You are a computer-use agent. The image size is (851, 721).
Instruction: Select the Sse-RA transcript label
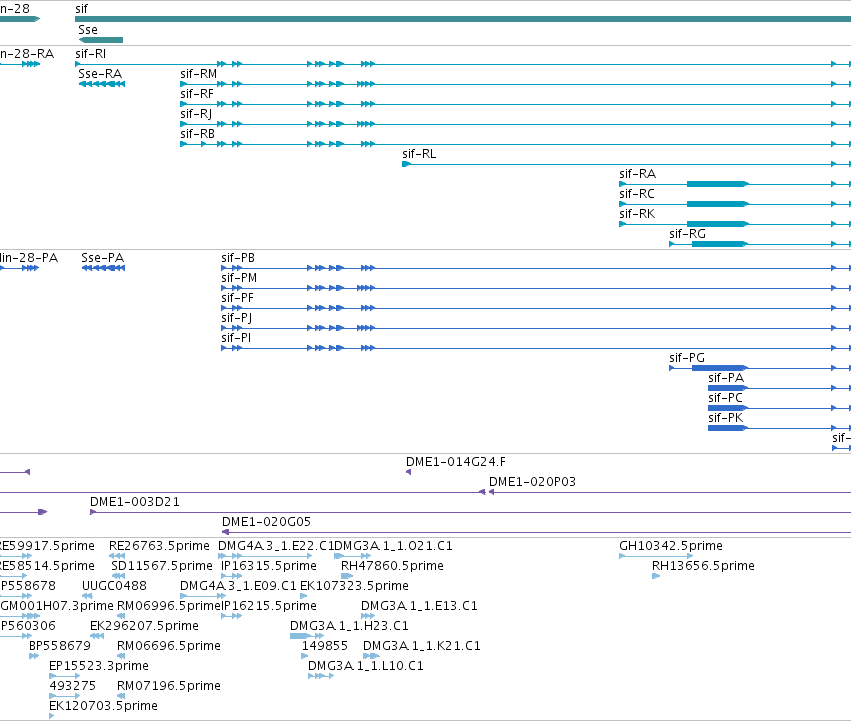pos(100,74)
